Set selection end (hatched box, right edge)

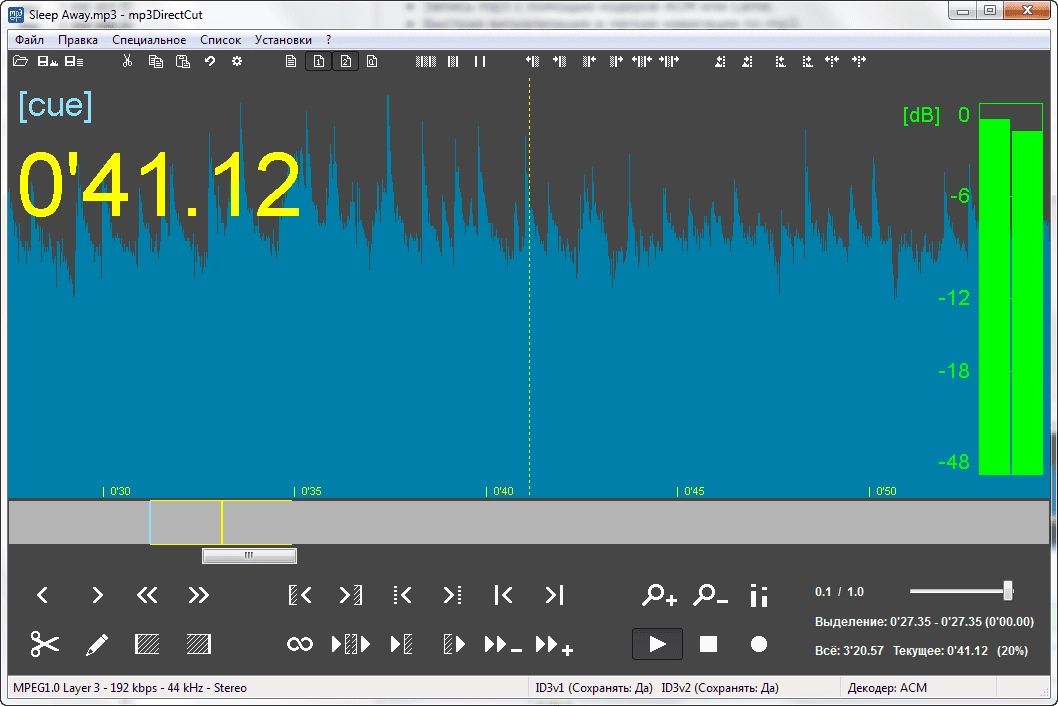click(x=198, y=645)
